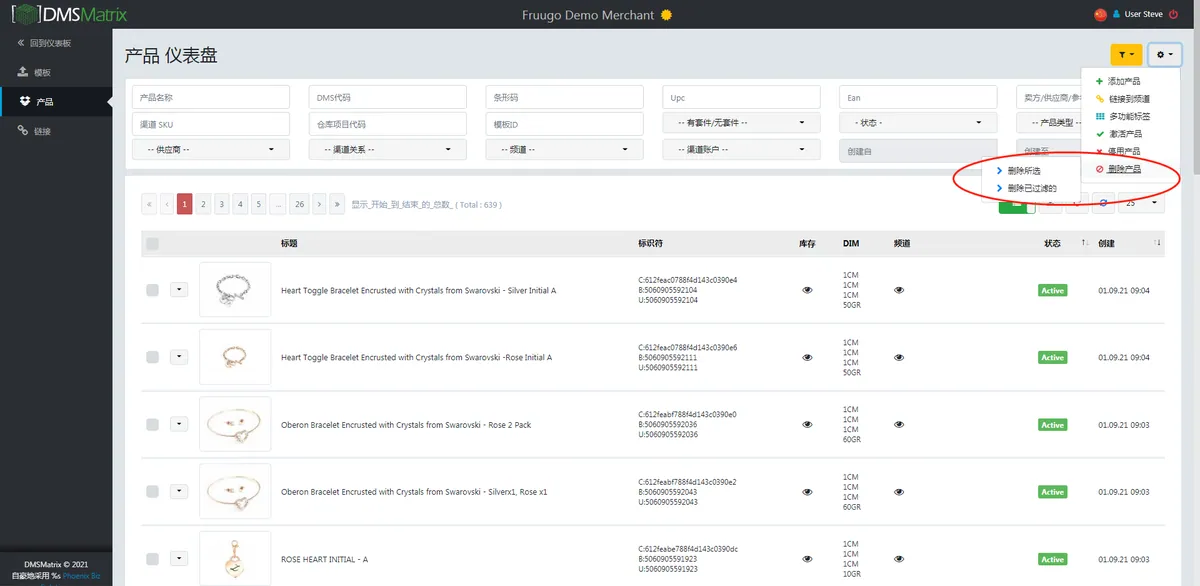The image size is (1200, 586).
Task: Open the 渠道关系 dropdown filter
Action: (388, 149)
